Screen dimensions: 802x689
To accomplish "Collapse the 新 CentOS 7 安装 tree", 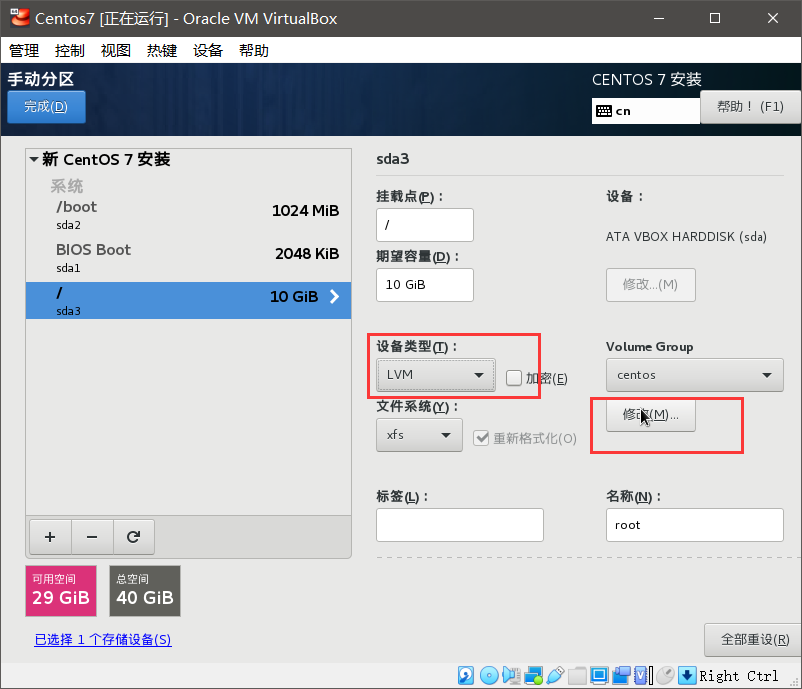I will 34,160.
